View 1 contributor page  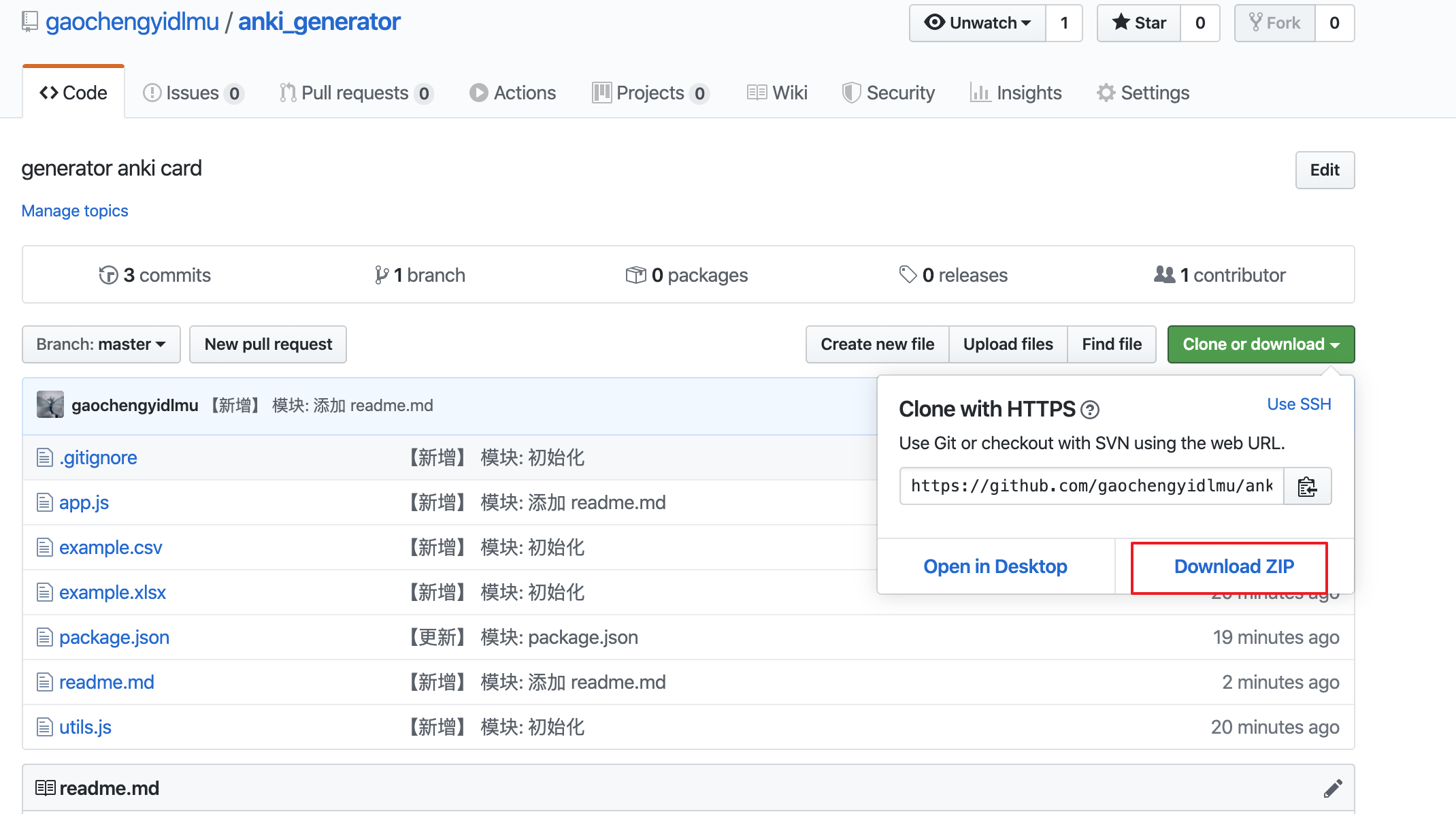click(x=1220, y=275)
